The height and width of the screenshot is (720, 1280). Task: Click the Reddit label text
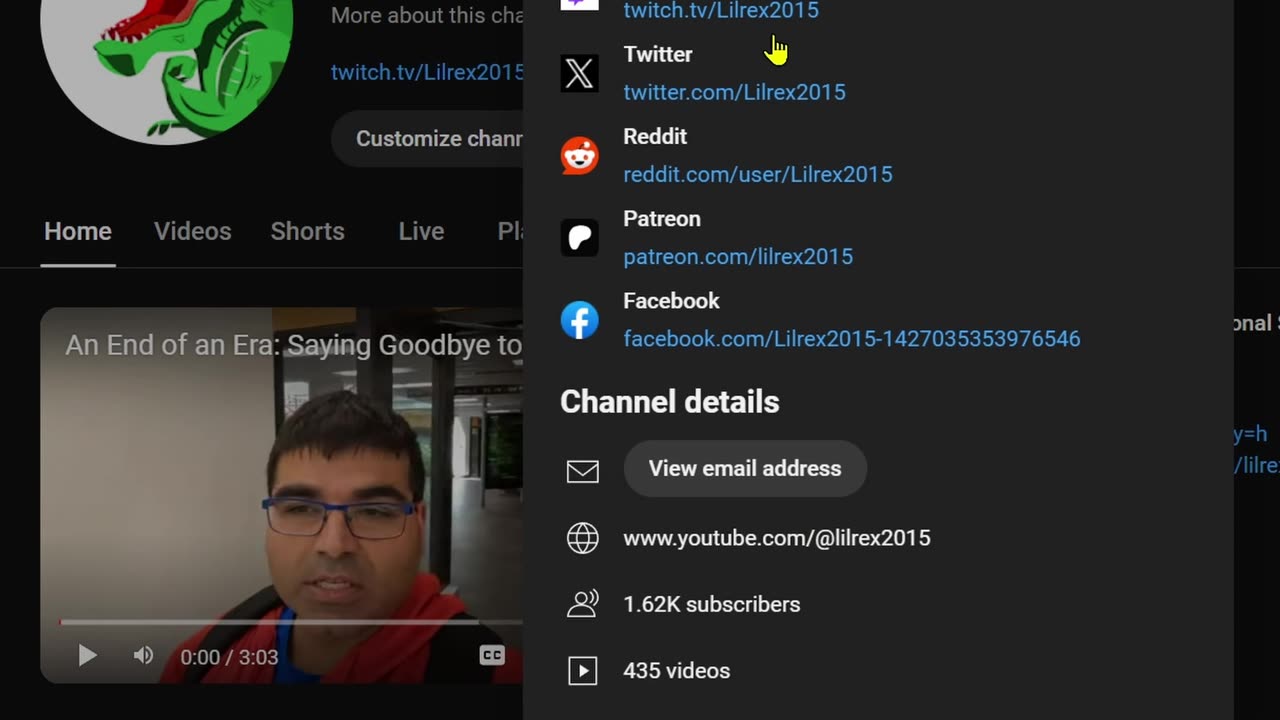click(655, 136)
